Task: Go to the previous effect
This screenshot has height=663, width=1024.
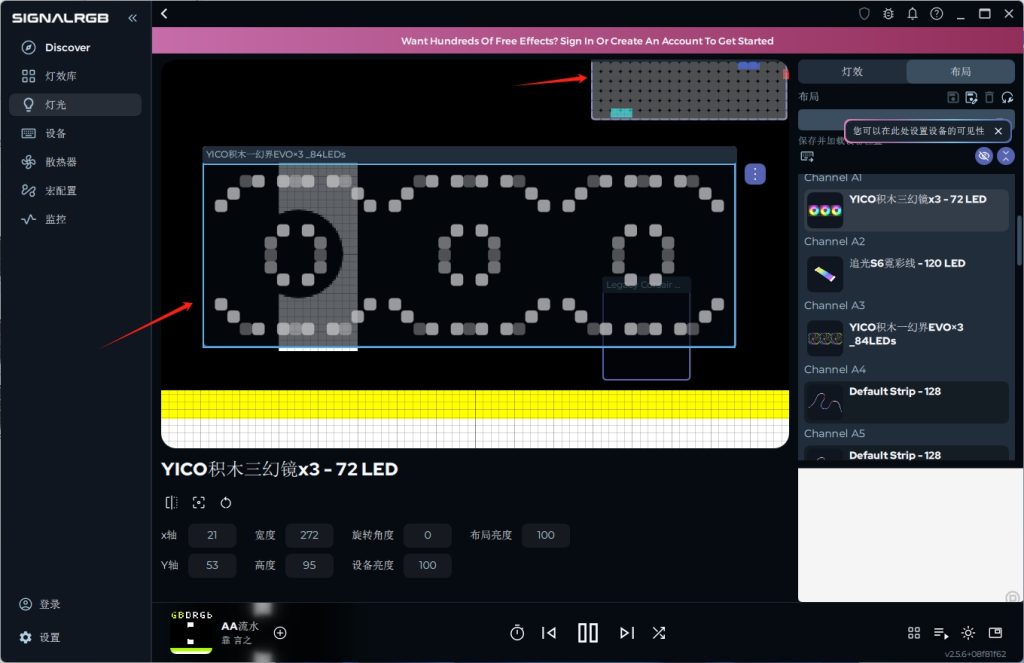Action: [x=549, y=632]
